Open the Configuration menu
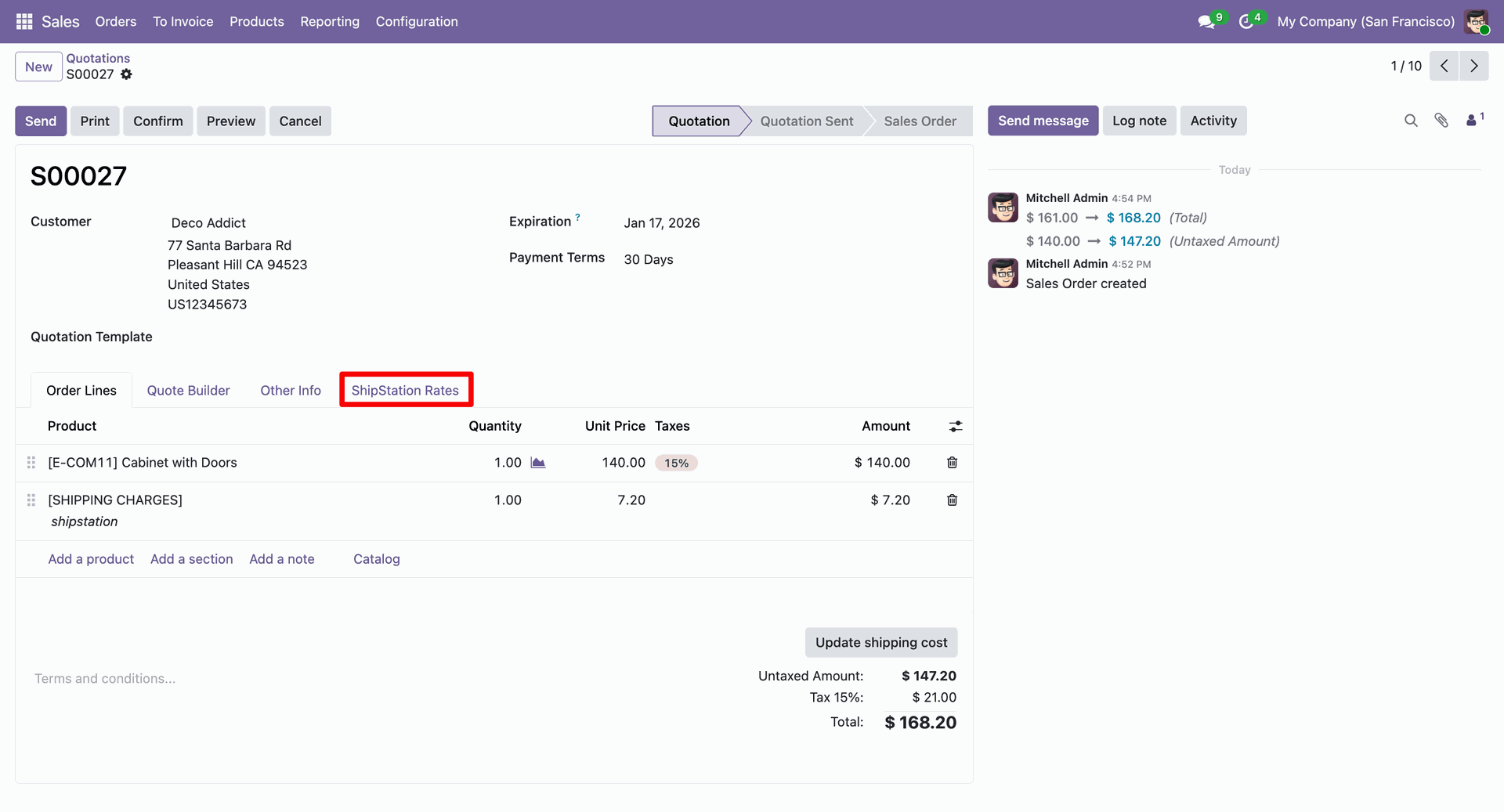 pyautogui.click(x=416, y=21)
